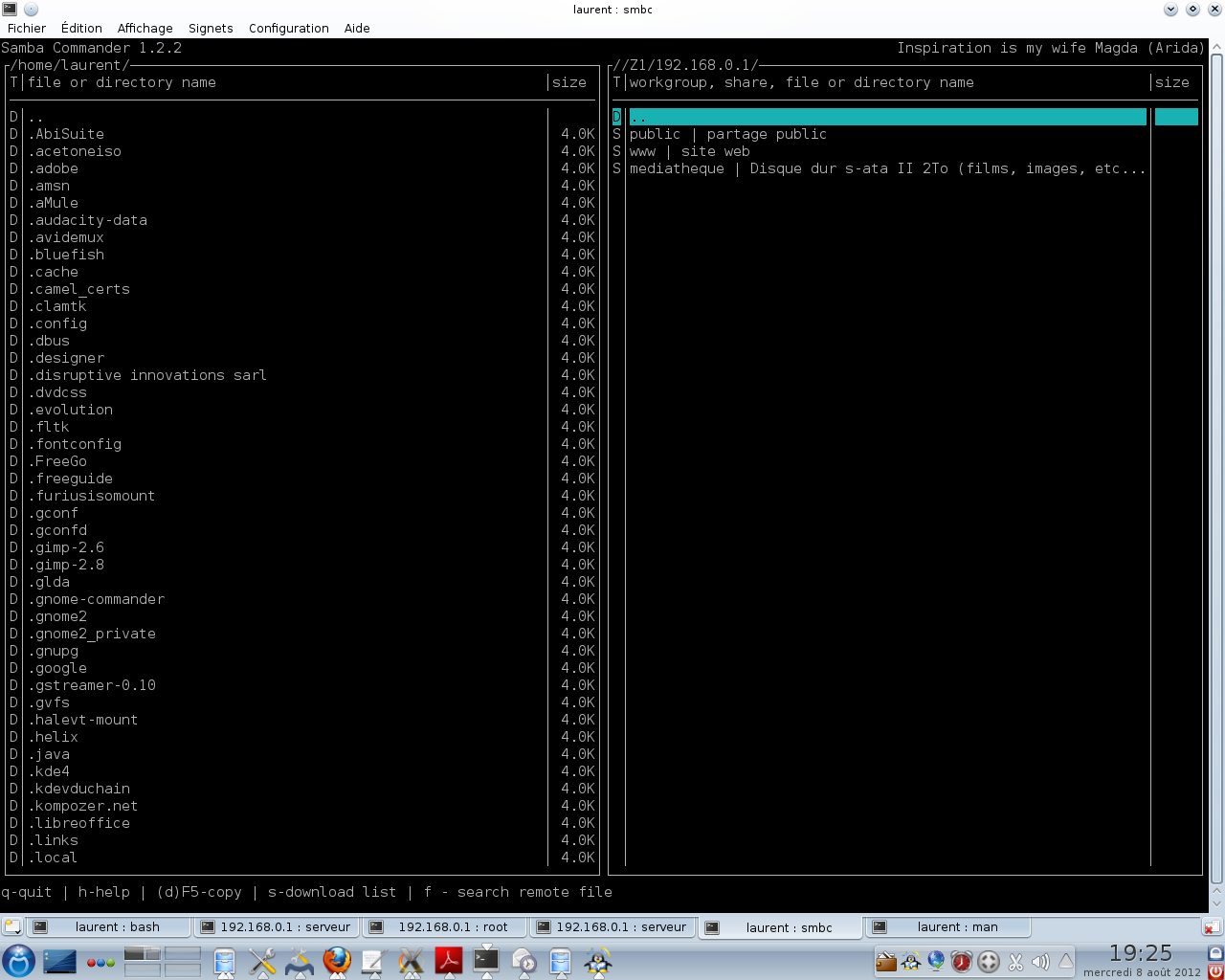The height and width of the screenshot is (980, 1225).
Task: Click the 'f - search remote file' hint
Action: [x=518, y=892]
